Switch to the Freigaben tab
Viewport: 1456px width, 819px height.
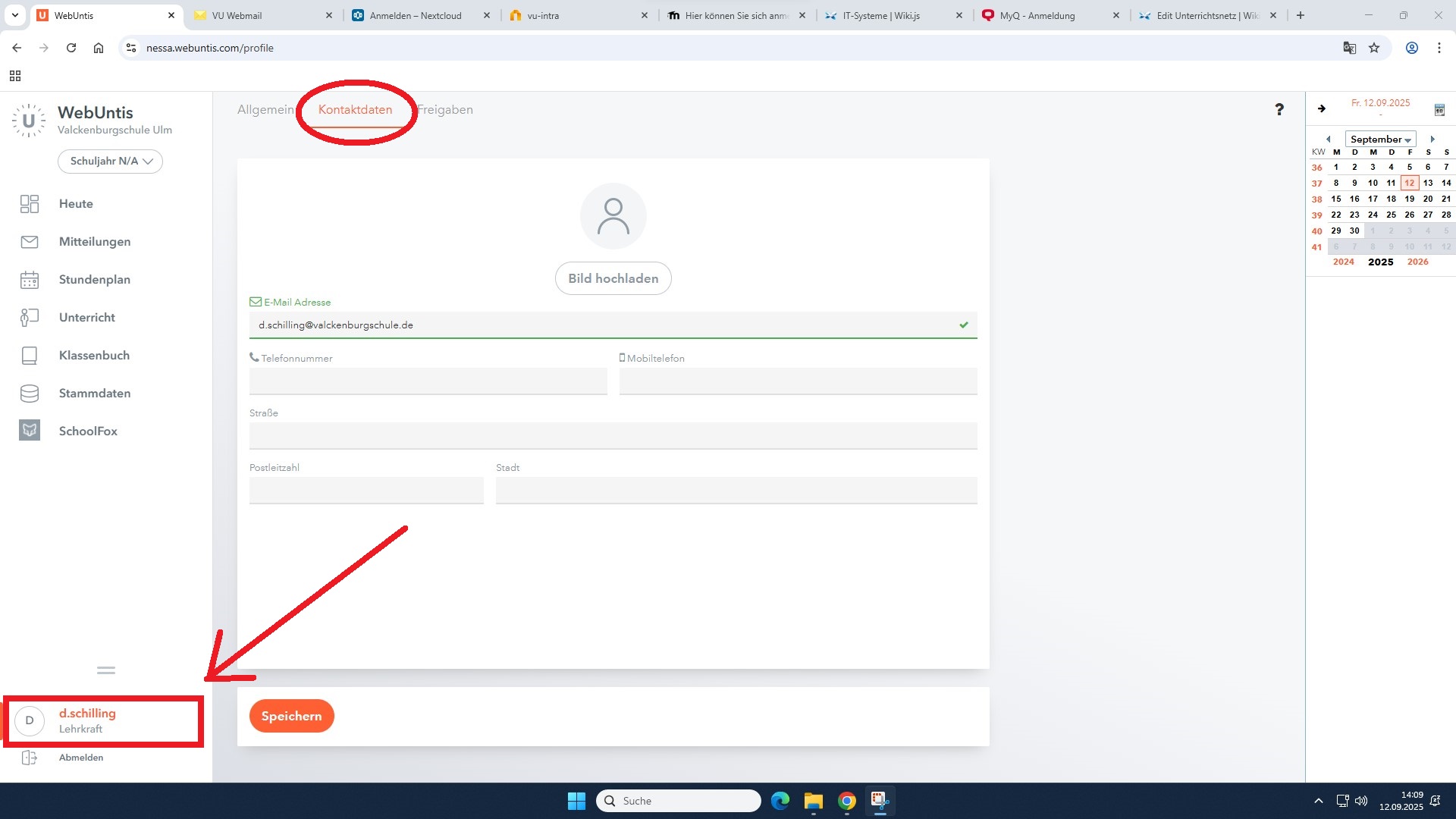(445, 110)
